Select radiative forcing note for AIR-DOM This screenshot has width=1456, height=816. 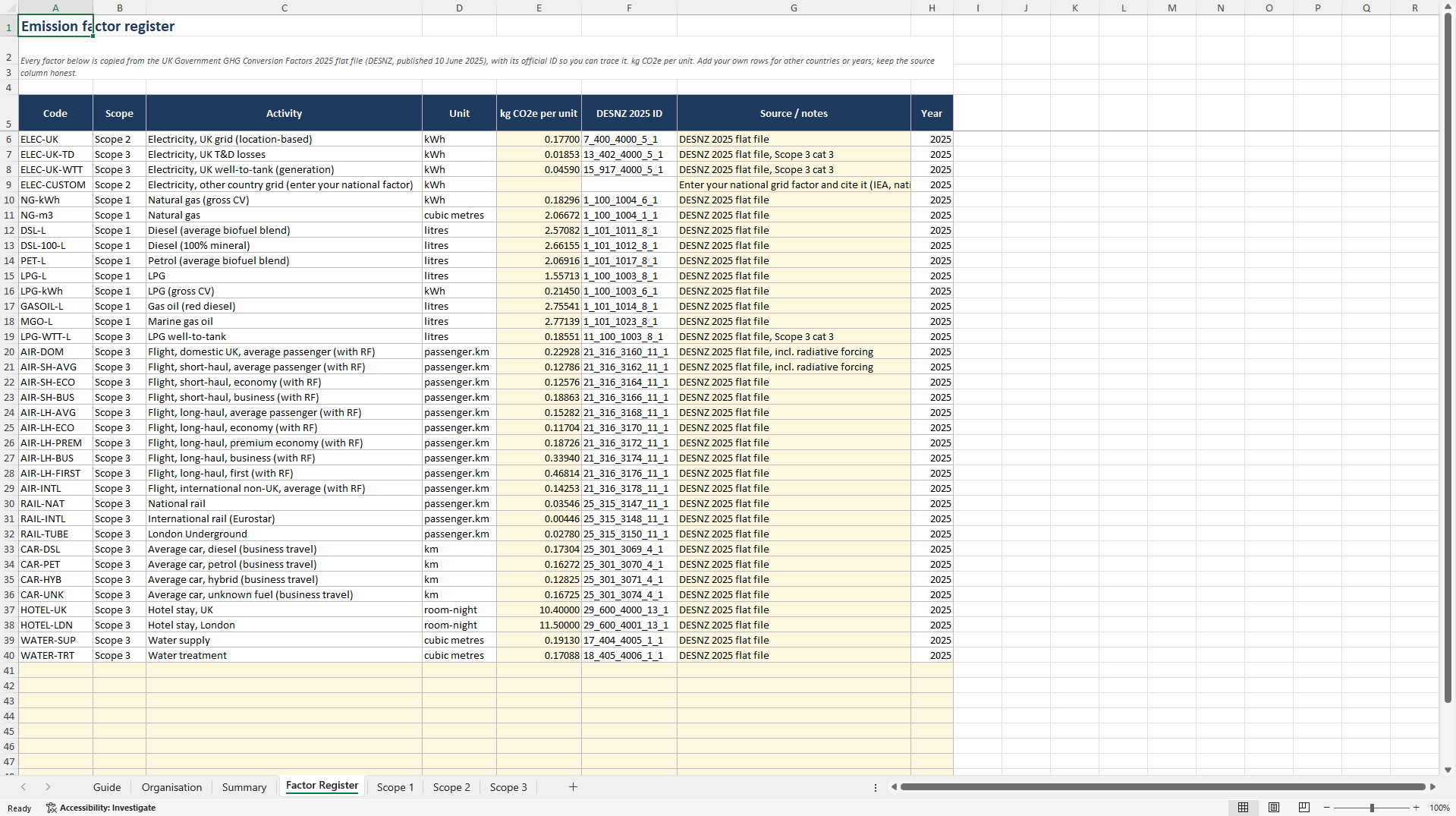click(x=794, y=351)
